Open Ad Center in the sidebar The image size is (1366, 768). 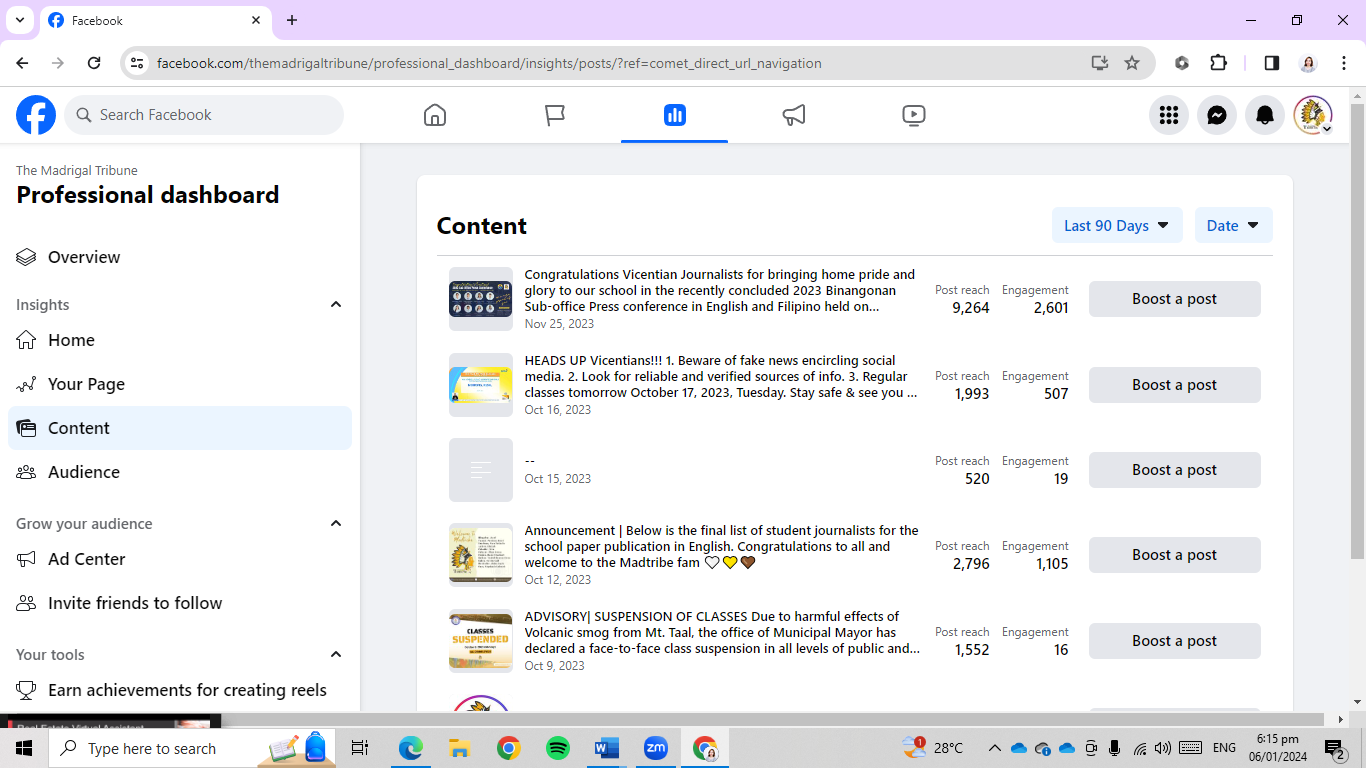pos(180,559)
